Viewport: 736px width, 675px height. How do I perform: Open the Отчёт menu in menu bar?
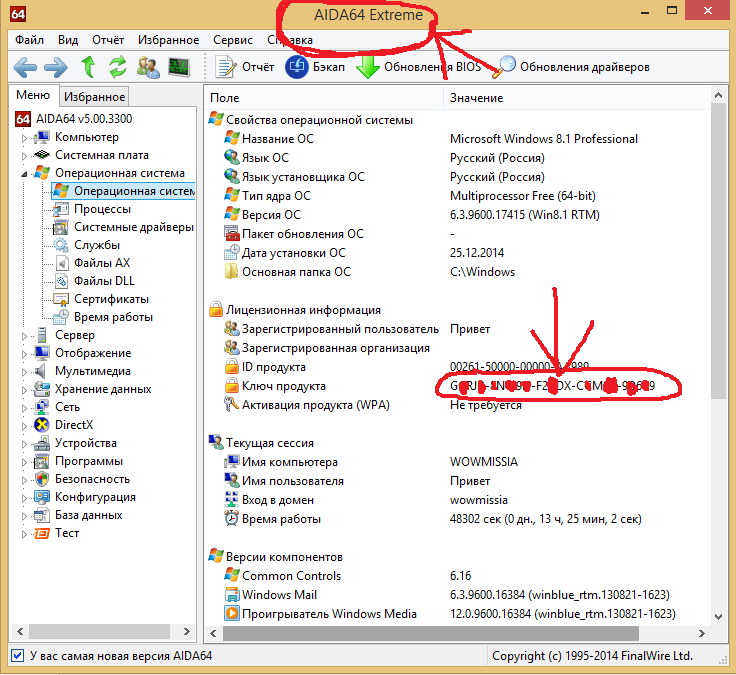tap(108, 40)
